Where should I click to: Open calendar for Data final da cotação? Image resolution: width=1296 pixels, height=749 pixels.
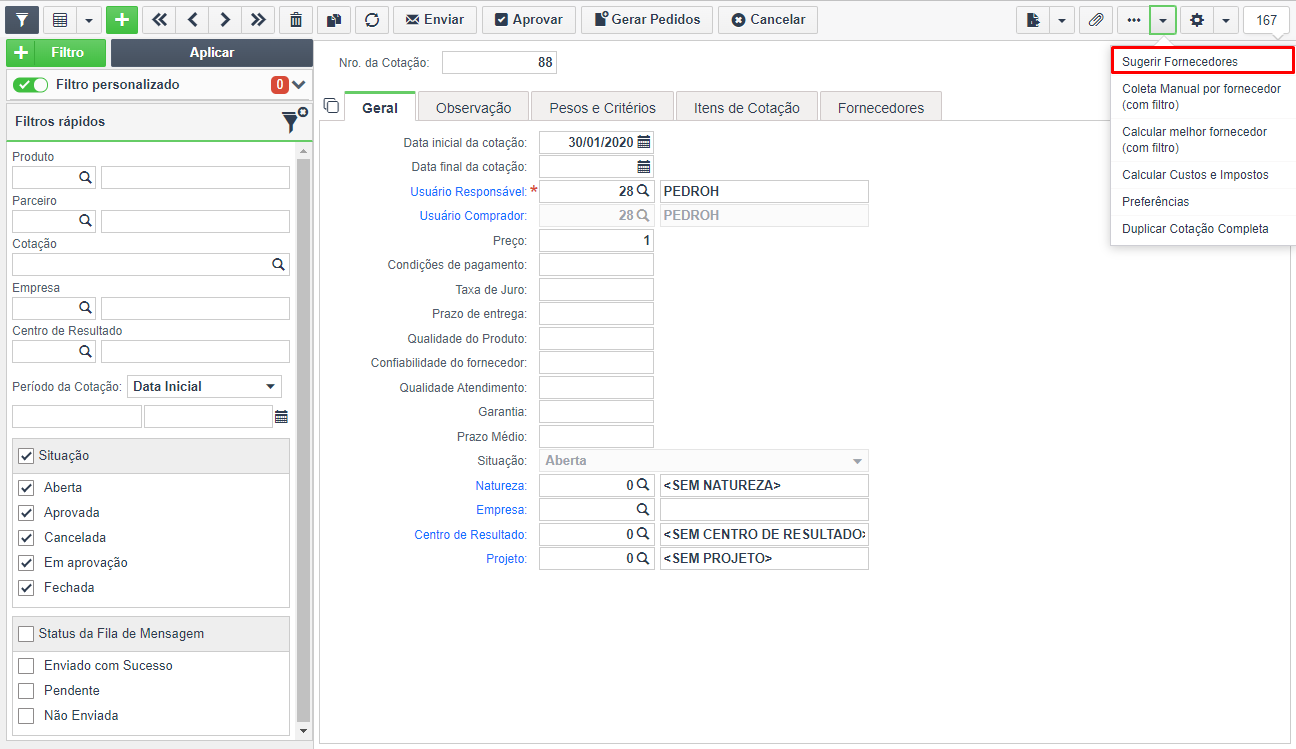click(x=644, y=167)
